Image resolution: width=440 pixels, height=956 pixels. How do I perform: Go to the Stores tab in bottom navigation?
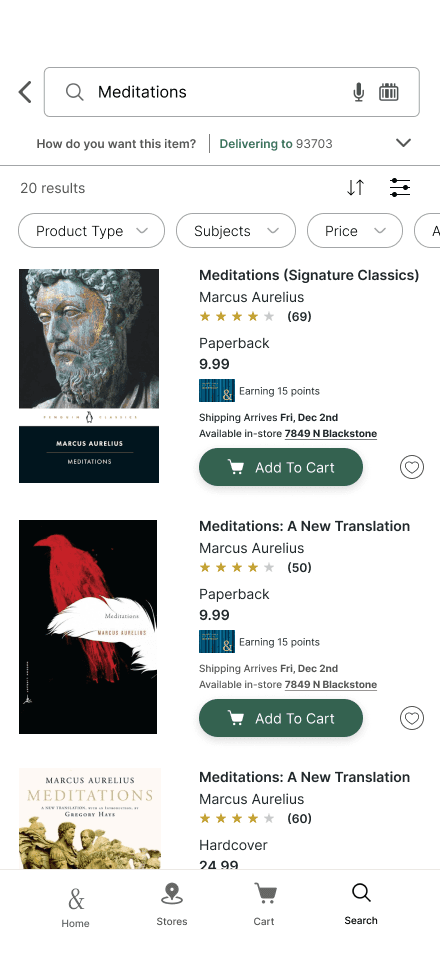pos(172,904)
